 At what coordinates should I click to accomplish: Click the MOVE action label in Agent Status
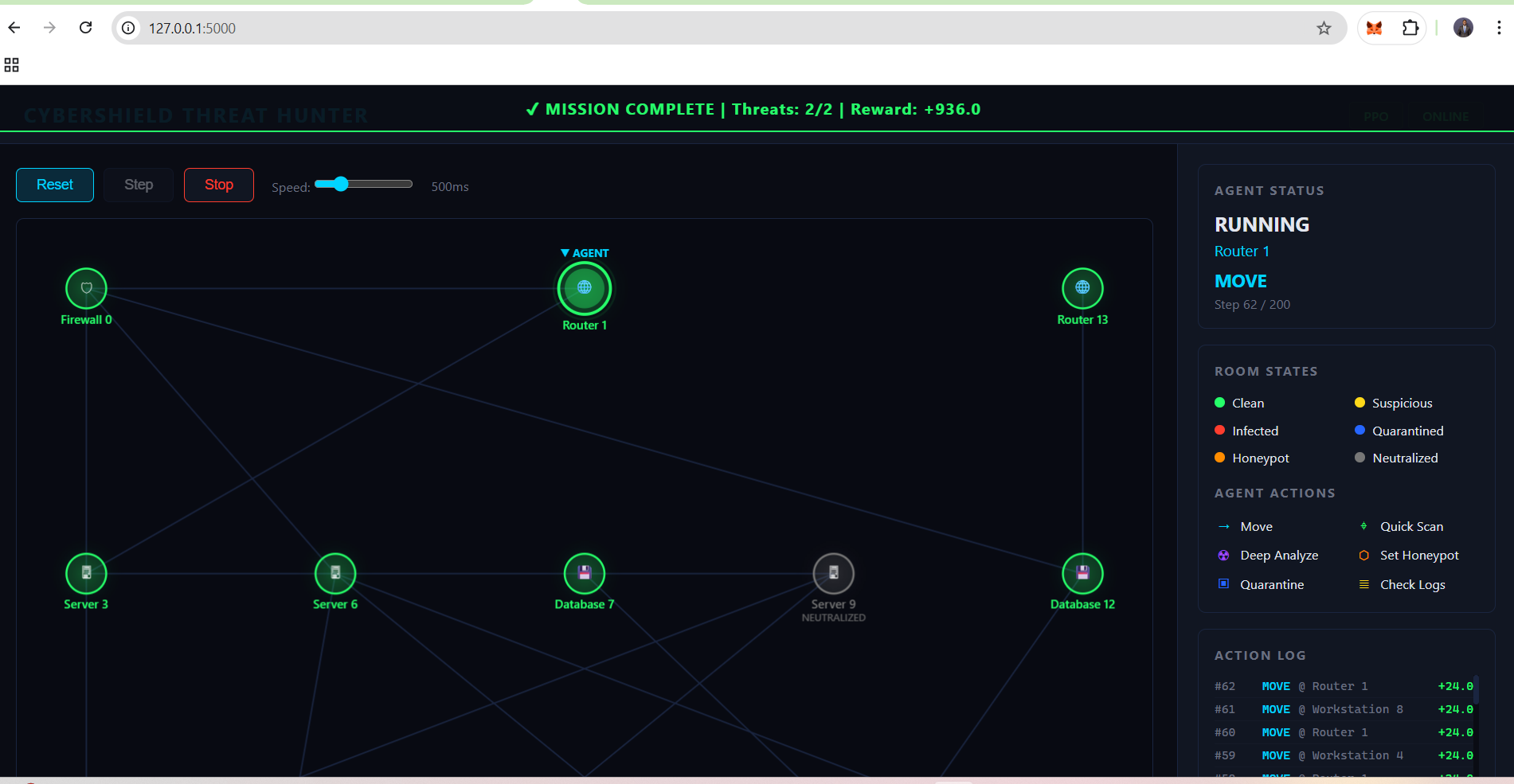tap(1241, 281)
